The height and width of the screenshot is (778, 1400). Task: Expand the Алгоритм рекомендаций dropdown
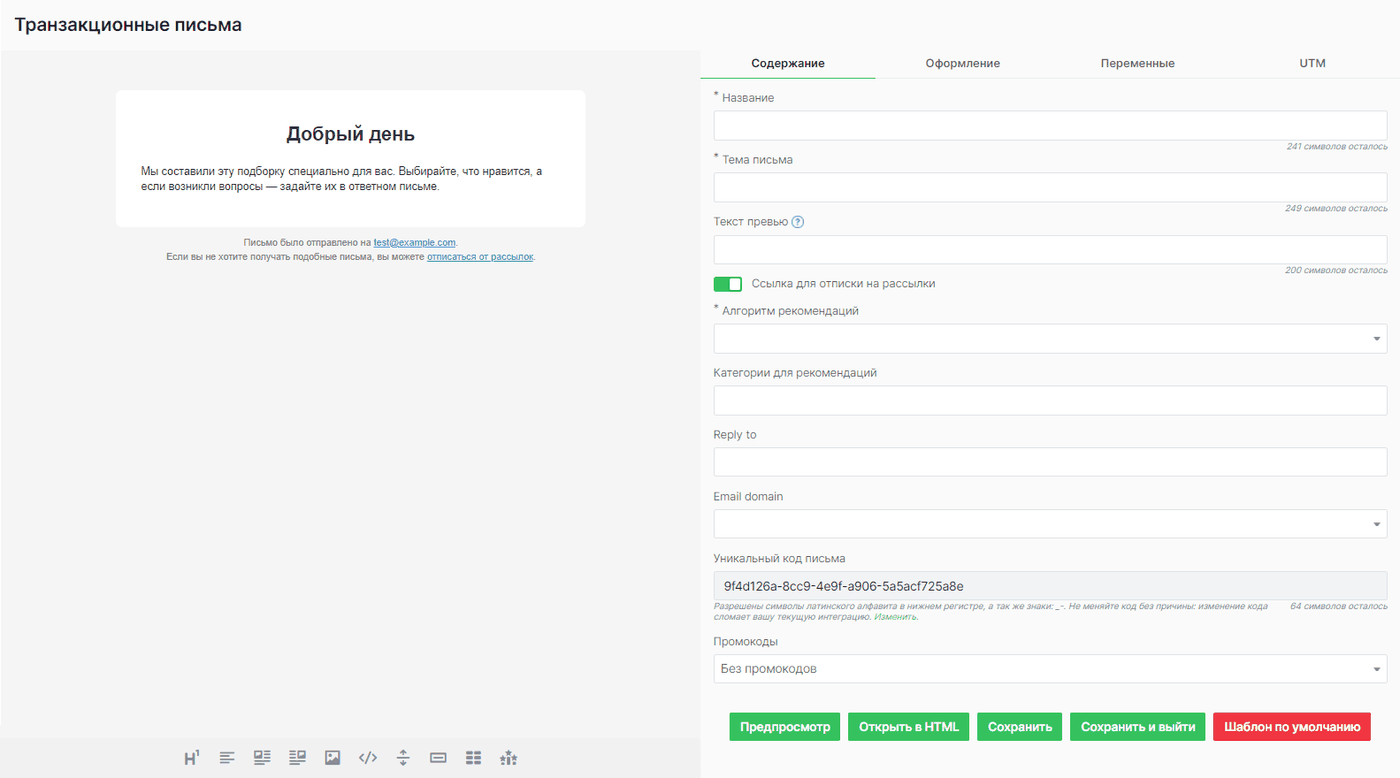[1050, 339]
